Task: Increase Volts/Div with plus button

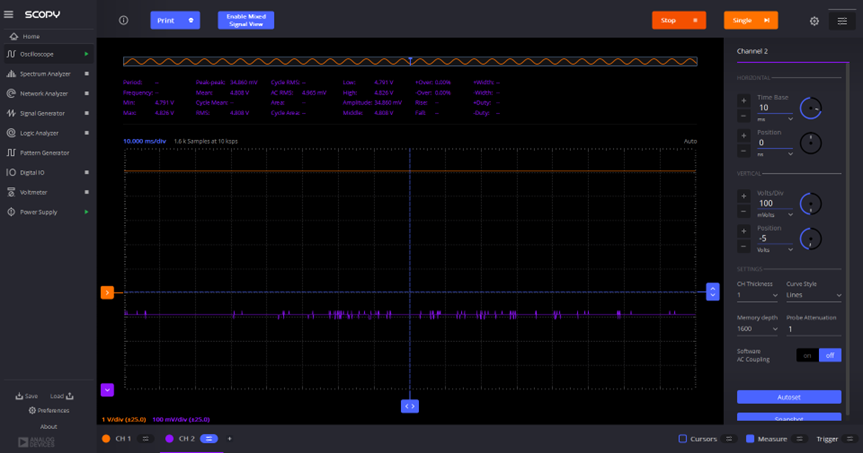Action: [744, 196]
